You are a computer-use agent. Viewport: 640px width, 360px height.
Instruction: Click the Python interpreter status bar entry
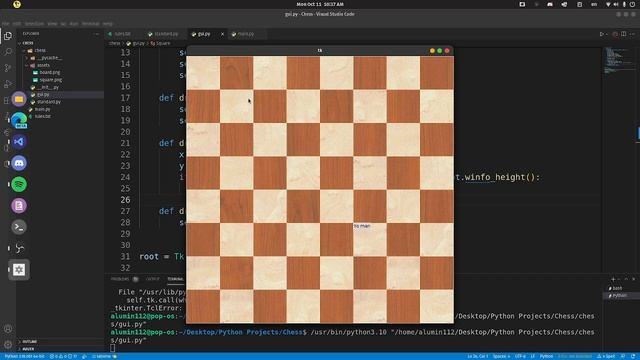24,357
